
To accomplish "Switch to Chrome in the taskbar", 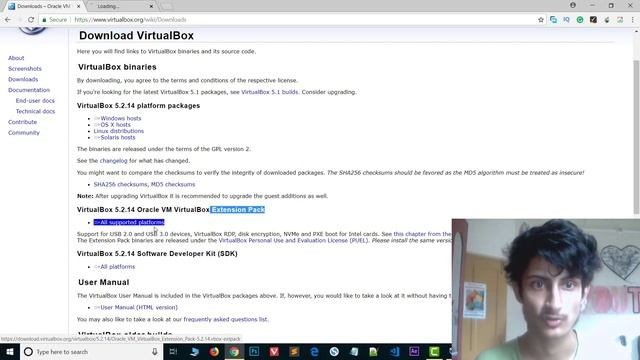I will pos(234,351).
